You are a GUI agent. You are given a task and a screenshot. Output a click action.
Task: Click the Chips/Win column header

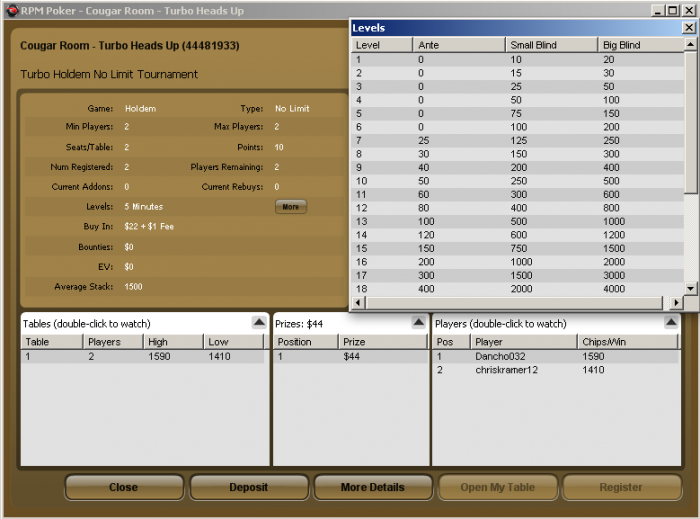click(x=628, y=342)
